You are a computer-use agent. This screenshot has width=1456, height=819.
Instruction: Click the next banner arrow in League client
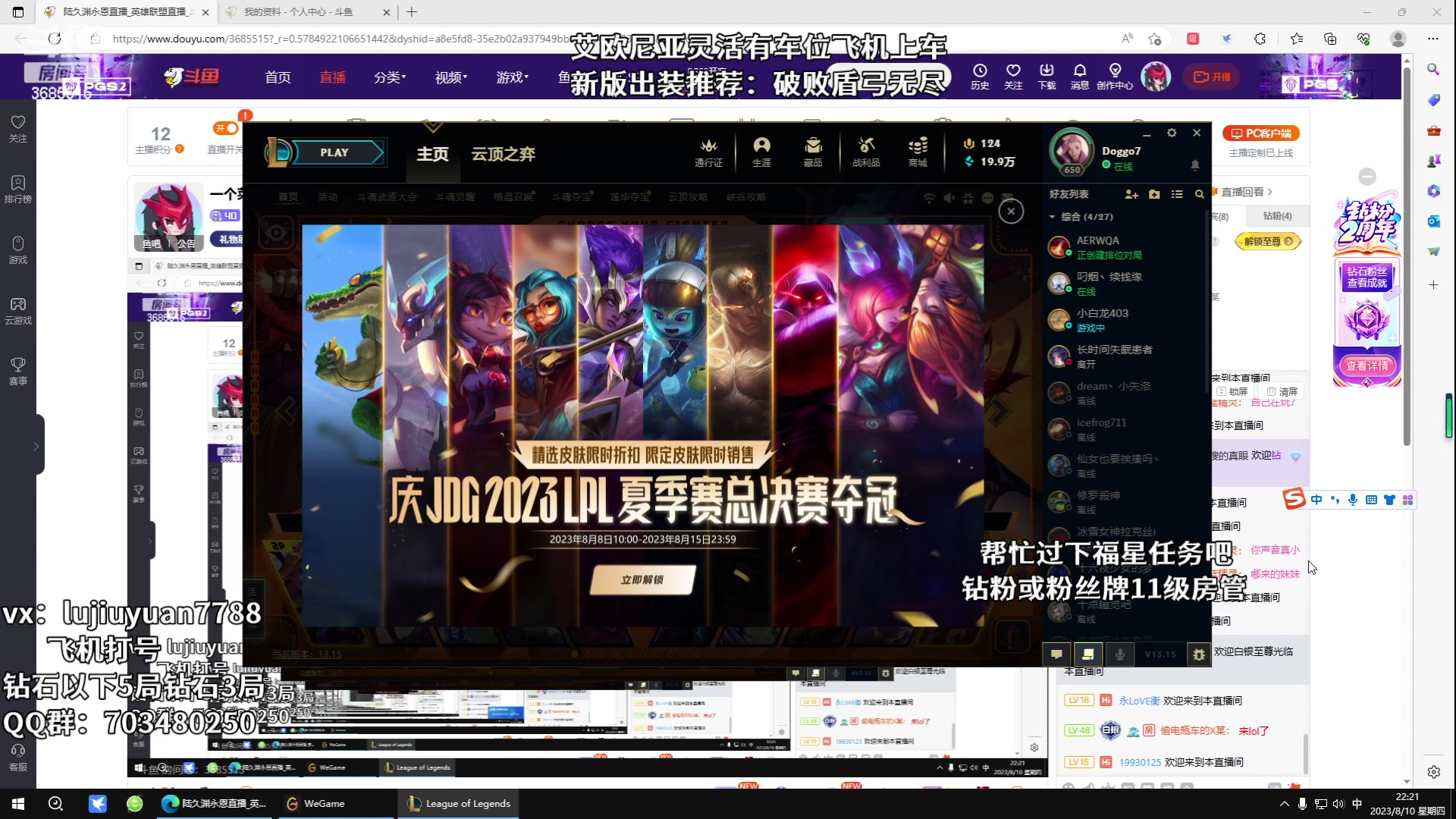pyautogui.click(x=999, y=411)
